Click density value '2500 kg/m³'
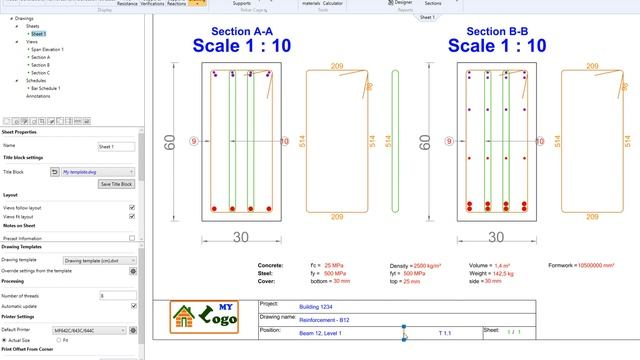This screenshot has width=640, height=360. pos(427,266)
